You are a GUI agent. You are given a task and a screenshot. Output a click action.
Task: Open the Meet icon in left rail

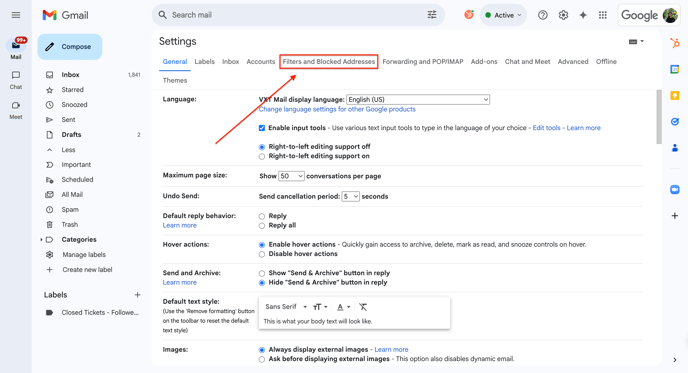tap(16, 110)
